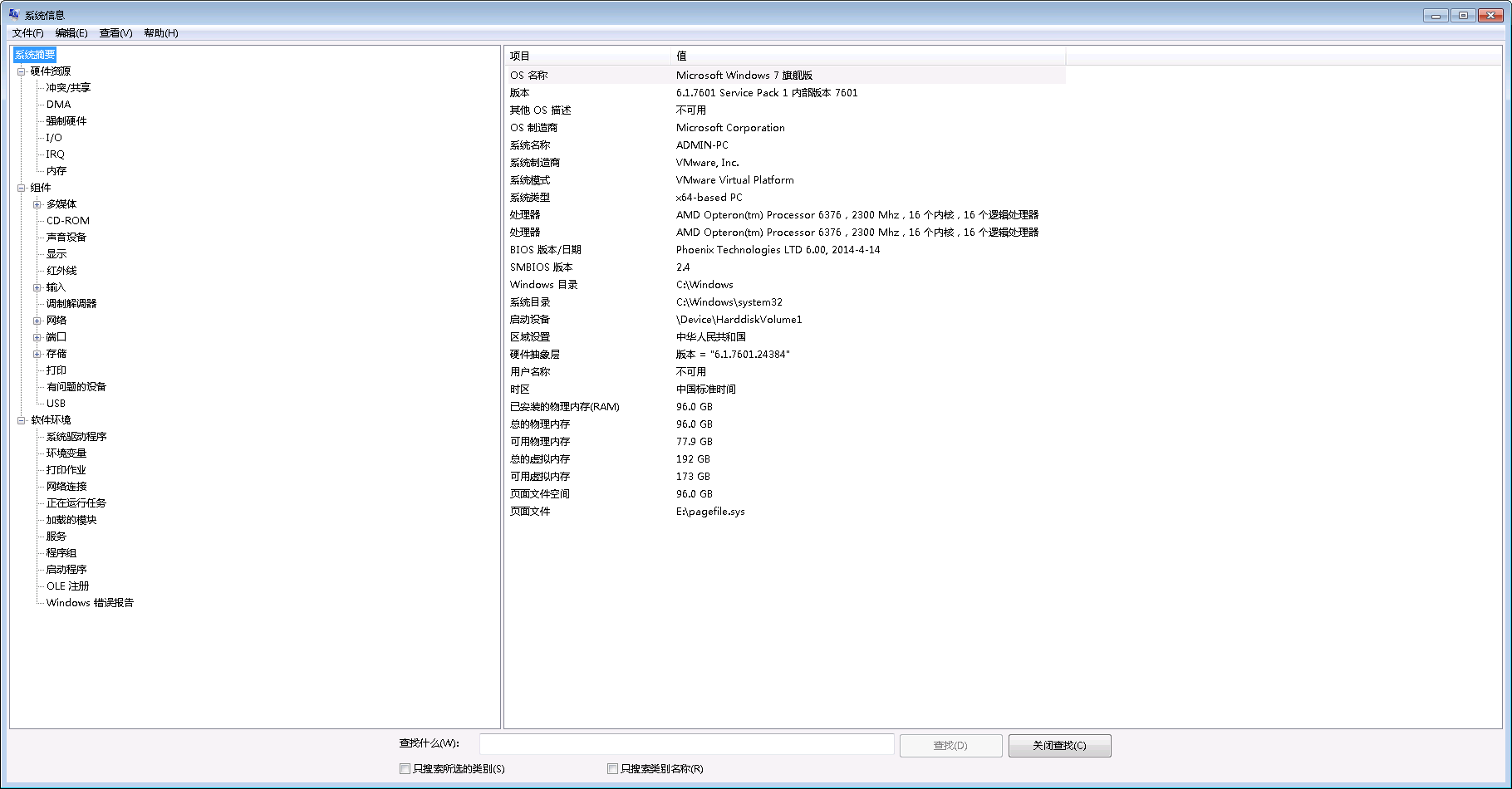Click the 值 column header
1512x789 pixels.
pos(868,56)
